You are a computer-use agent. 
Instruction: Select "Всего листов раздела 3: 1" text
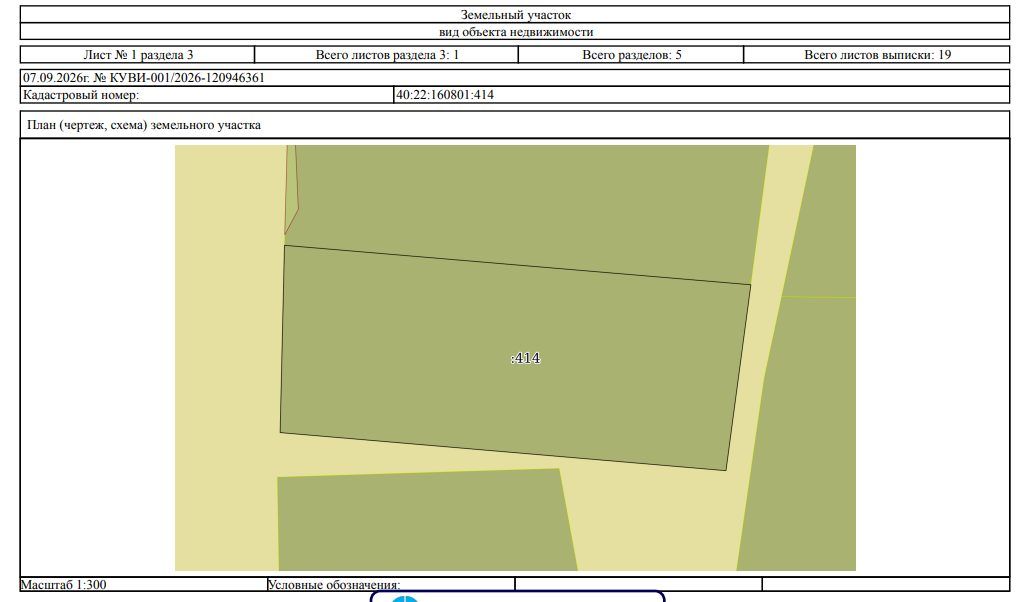[x=387, y=55]
